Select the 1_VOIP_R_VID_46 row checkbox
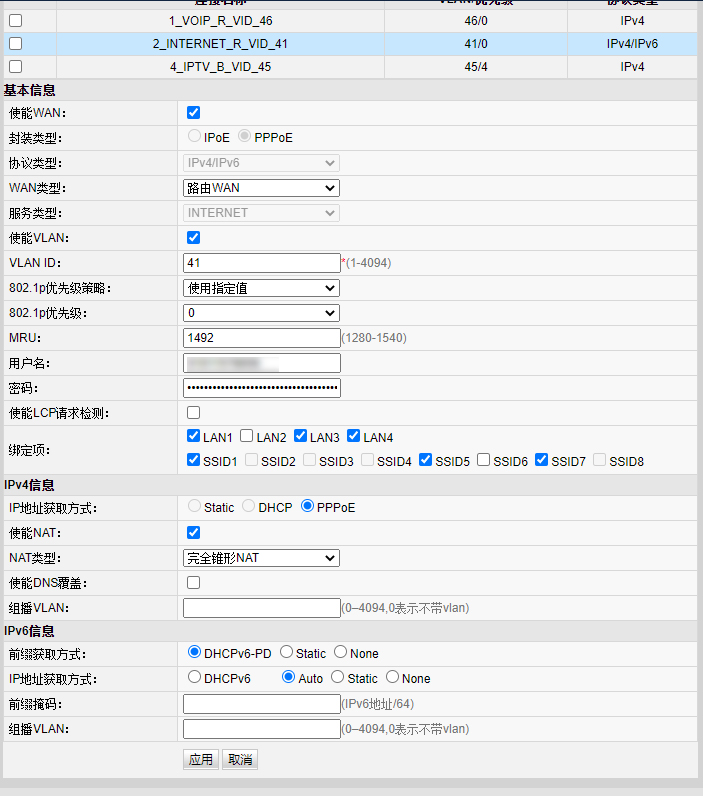Viewport: 703px width, 796px height. [15, 20]
